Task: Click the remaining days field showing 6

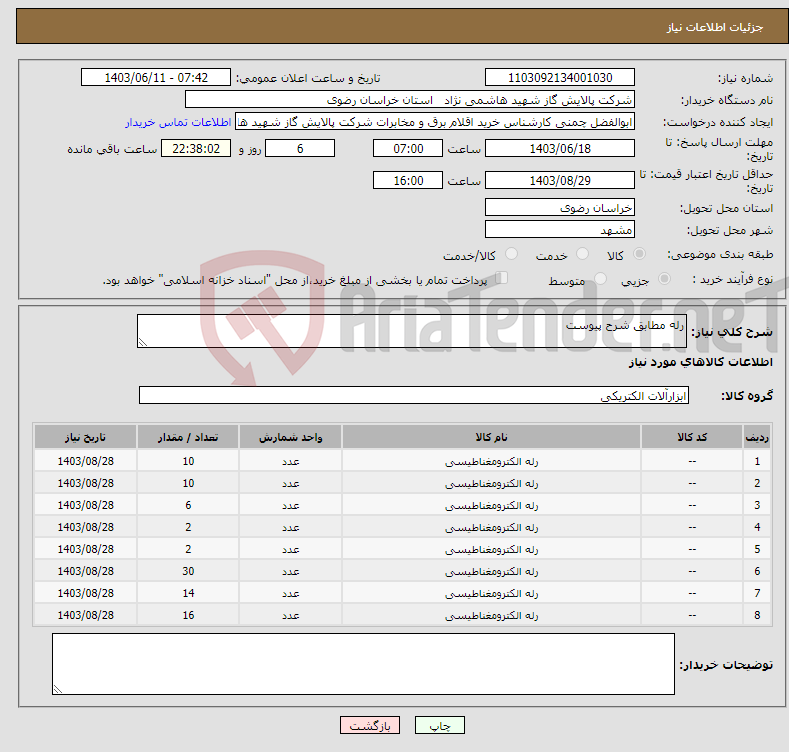Action: click(300, 148)
